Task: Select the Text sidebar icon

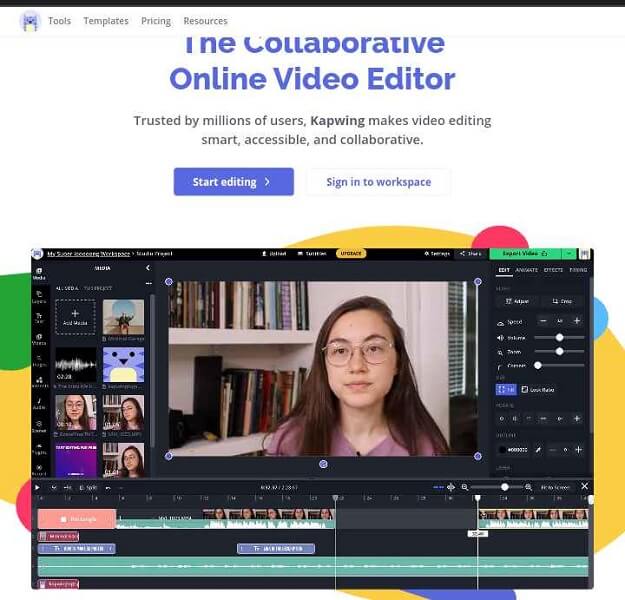Action: (39, 318)
